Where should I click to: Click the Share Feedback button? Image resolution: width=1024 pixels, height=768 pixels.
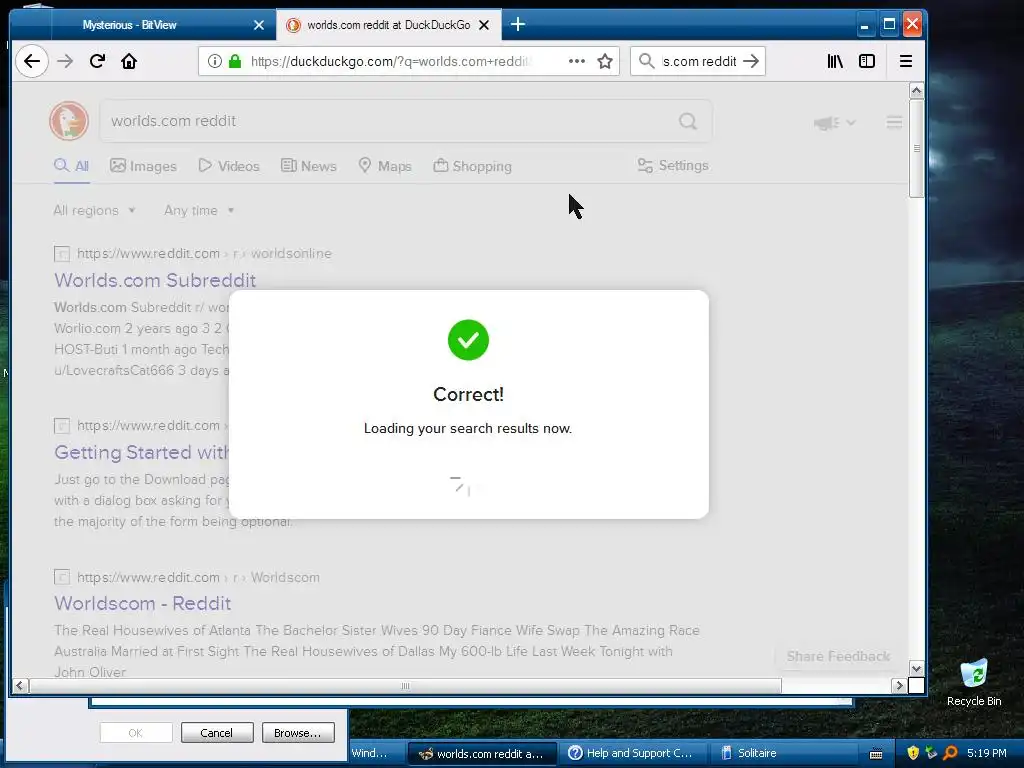coord(839,656)
